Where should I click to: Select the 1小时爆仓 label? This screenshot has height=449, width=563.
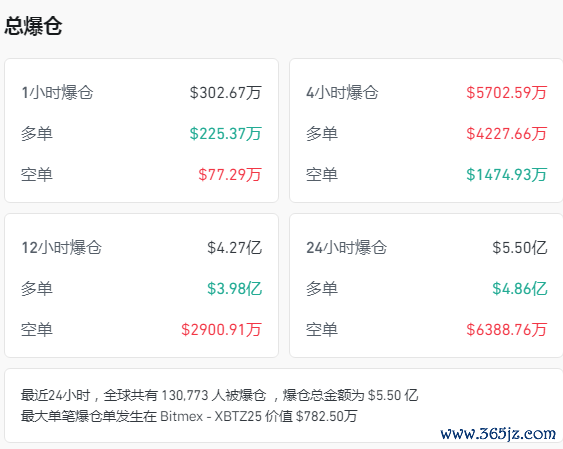tap(57, 93)
